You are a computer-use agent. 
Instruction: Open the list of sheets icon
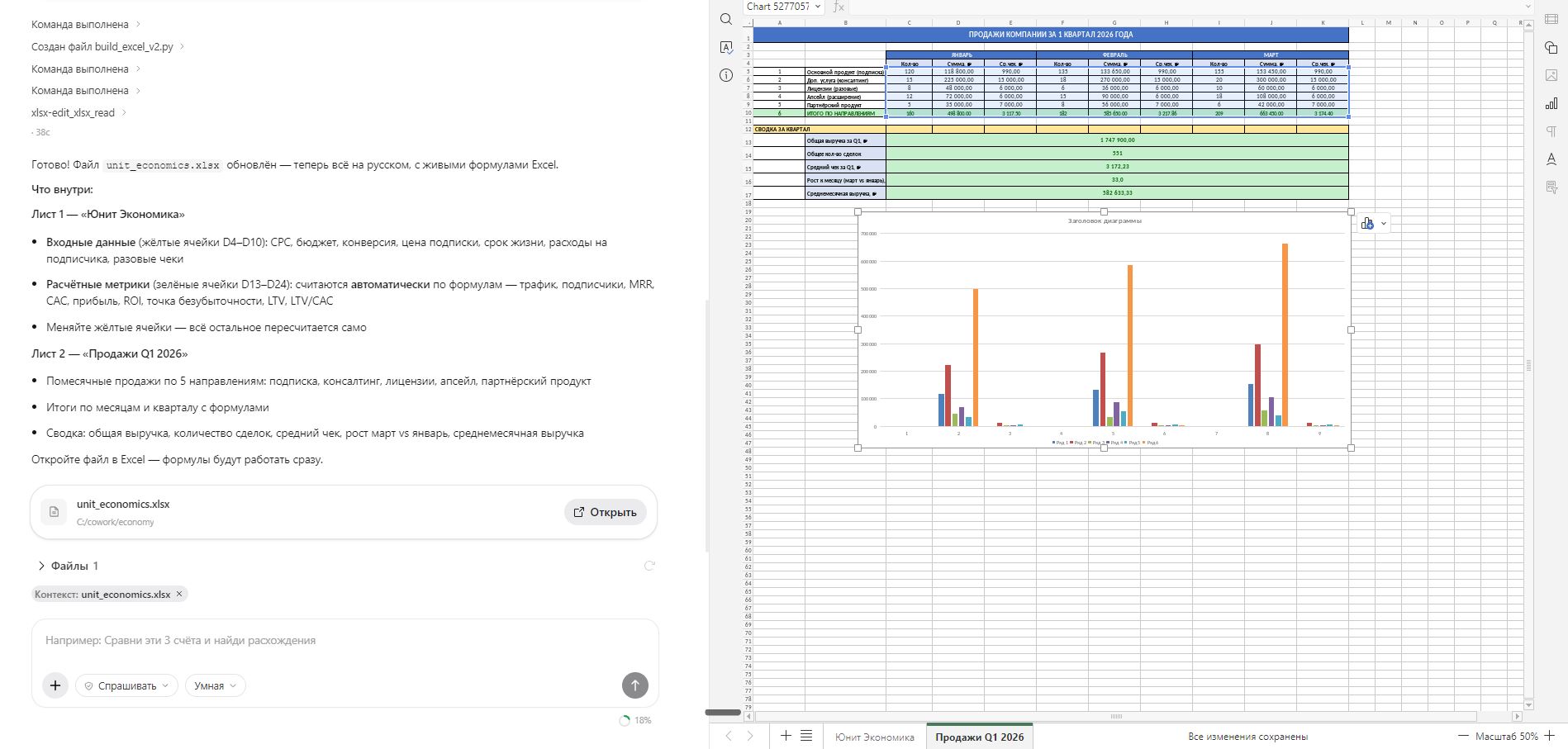pos(806,736)
